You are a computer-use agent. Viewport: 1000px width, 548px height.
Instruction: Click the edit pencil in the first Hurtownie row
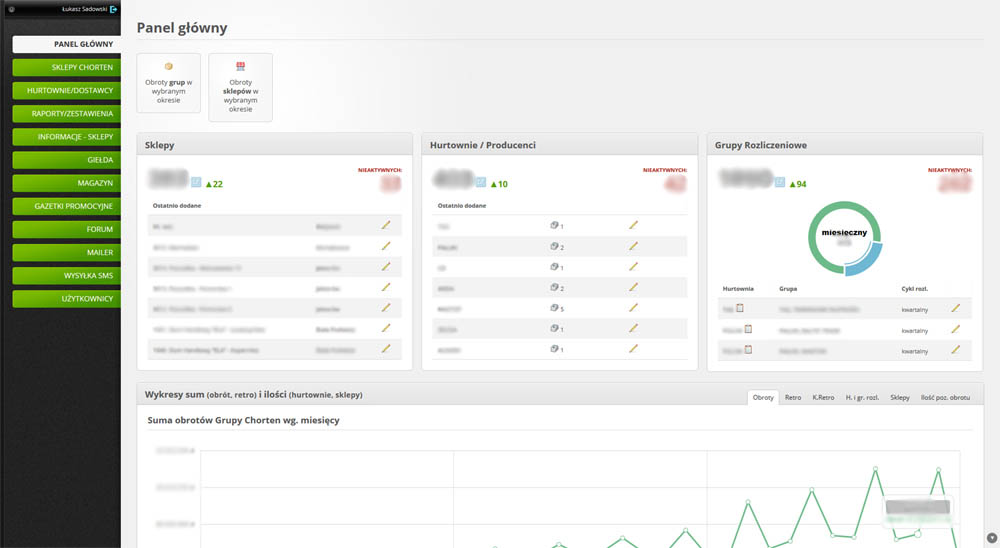click(x=633, y=226)
